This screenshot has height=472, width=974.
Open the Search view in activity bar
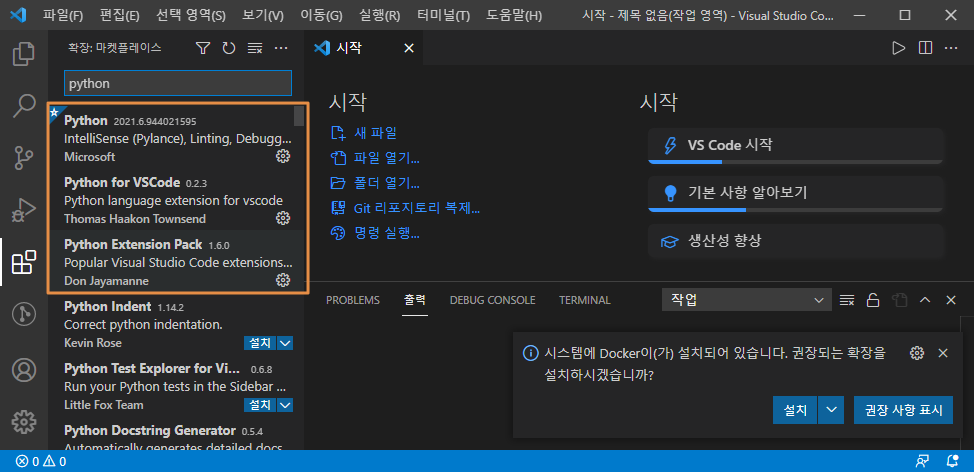(24, 106)
